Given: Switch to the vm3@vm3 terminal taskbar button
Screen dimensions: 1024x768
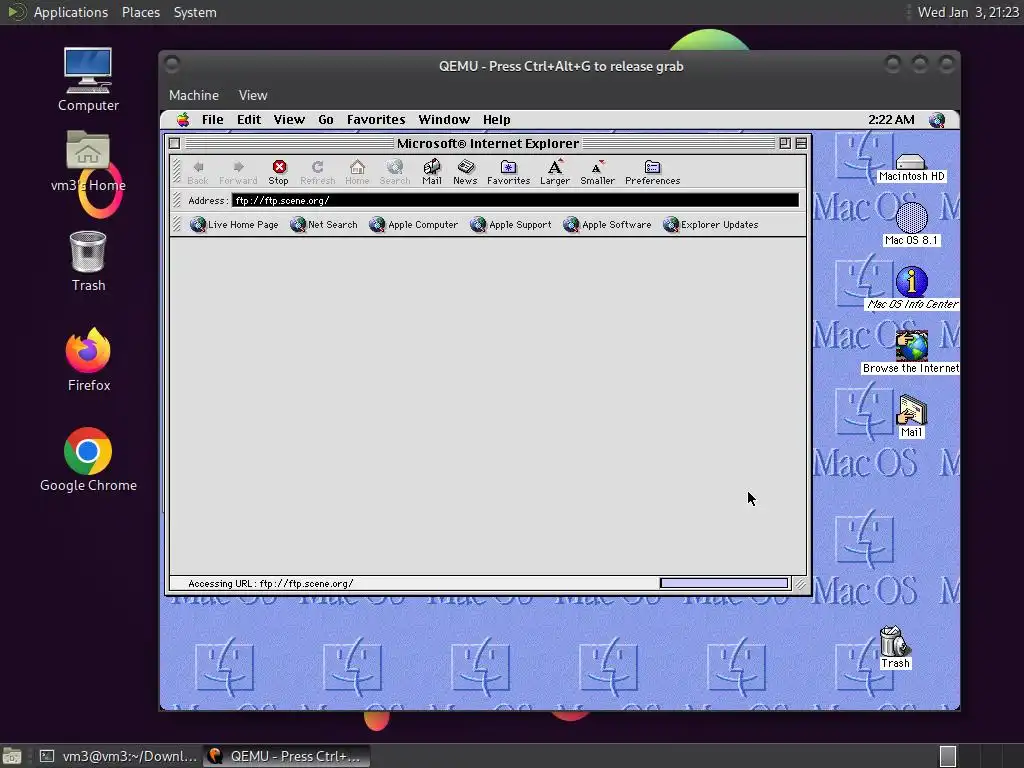Looking at the screenshot, I should coord(118,756).
